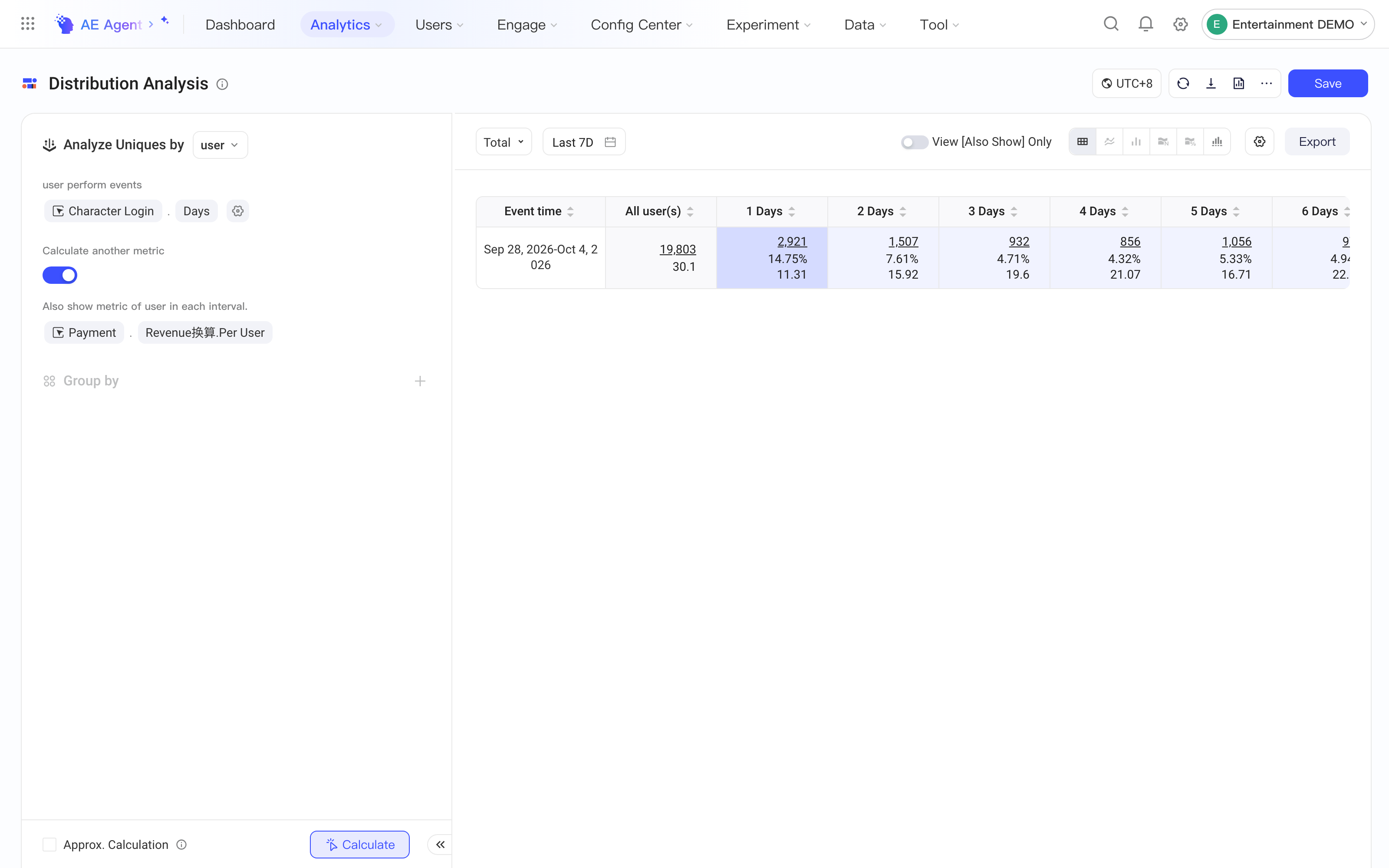Click the Export button

pos(1317,142)
